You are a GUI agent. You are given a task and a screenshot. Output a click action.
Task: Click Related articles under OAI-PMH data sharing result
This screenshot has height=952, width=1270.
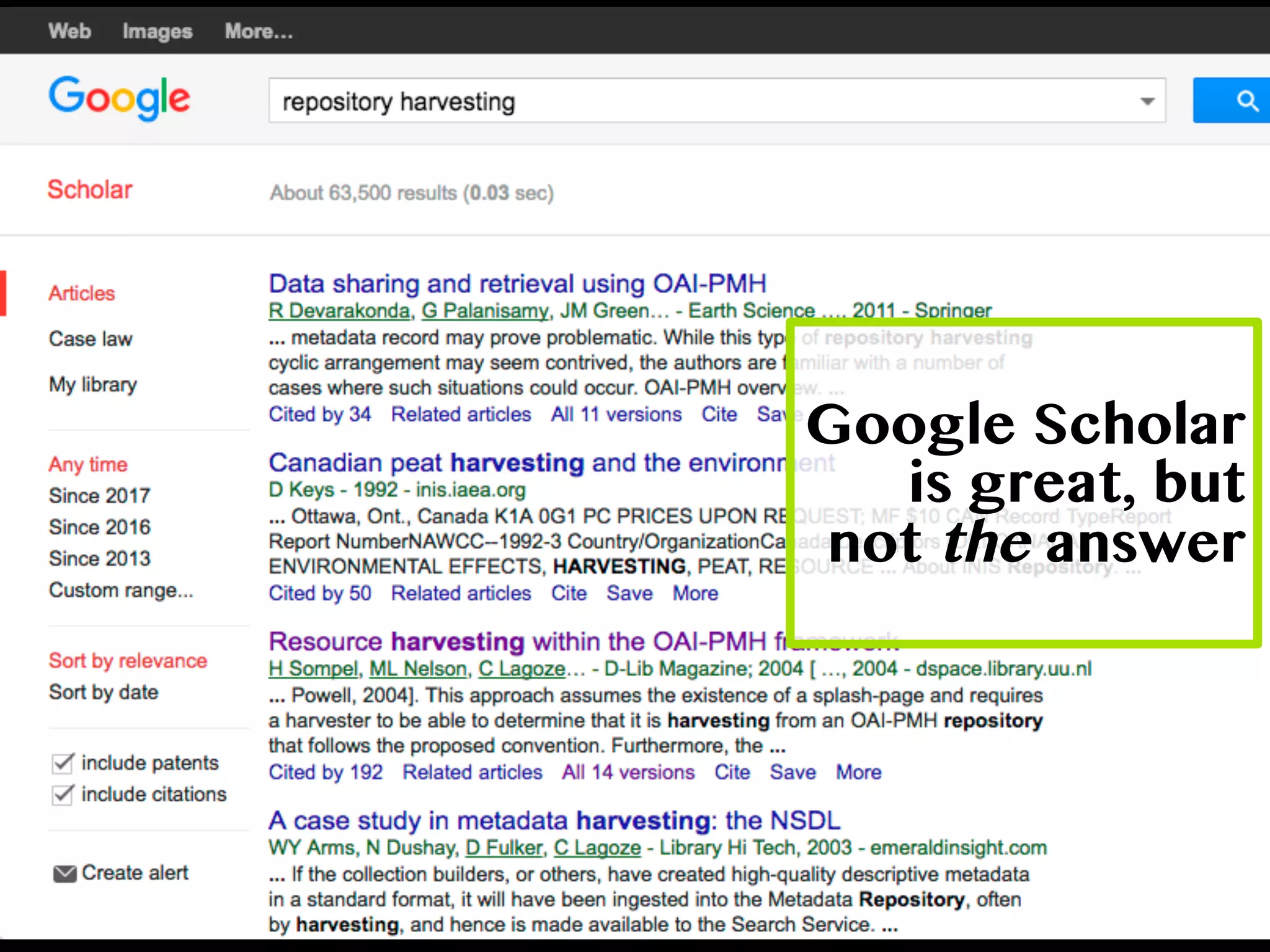tap(461, 414)
